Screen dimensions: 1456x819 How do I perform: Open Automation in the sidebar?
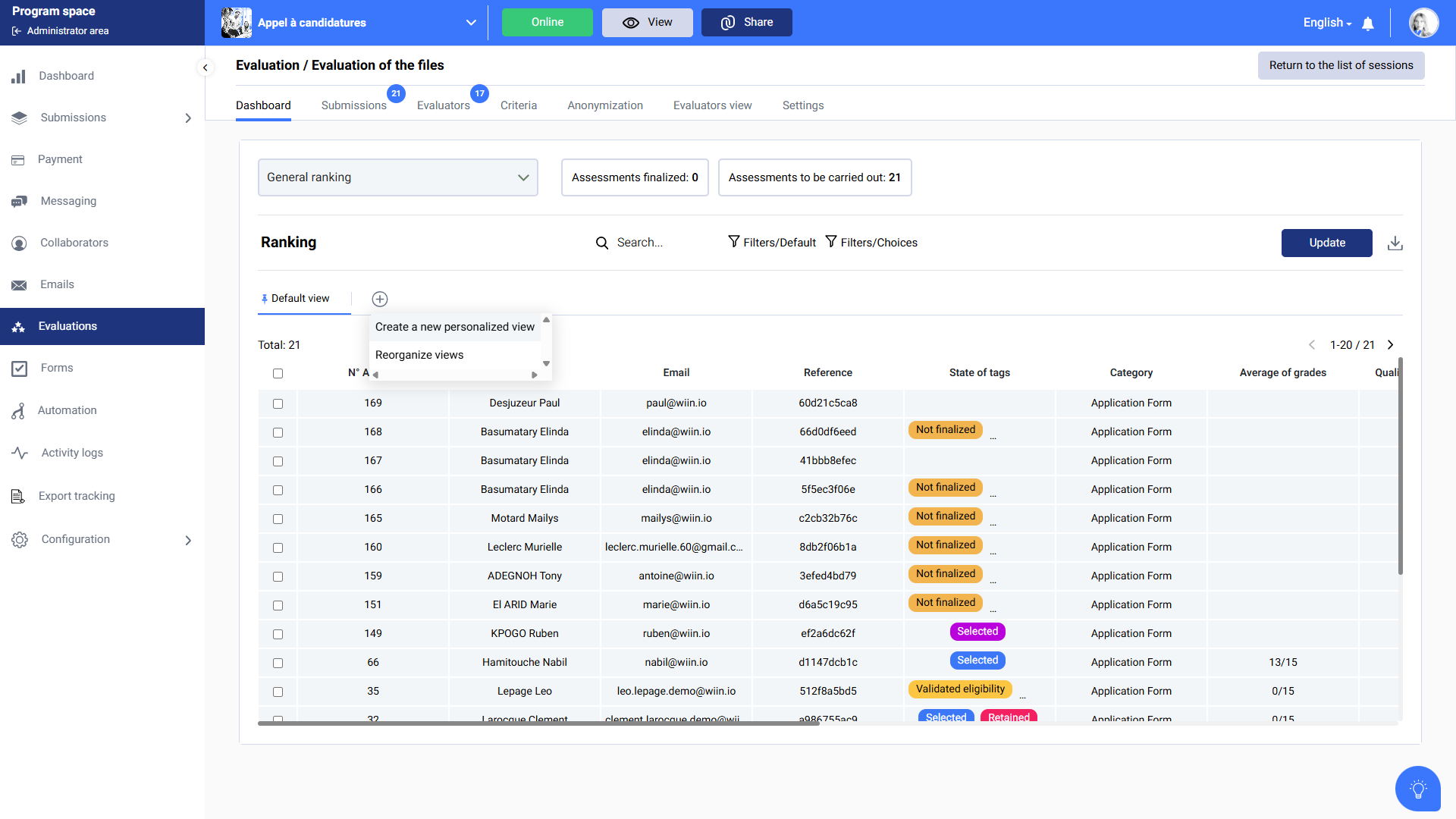pyautogui.click(x=67, y=410)
